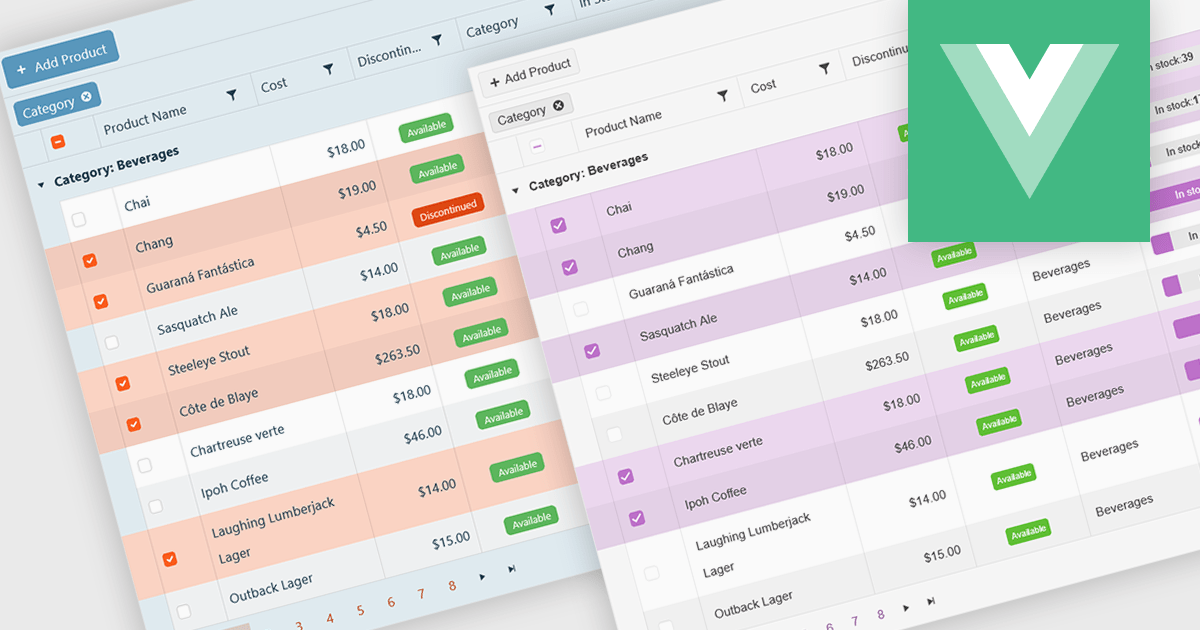Screen dimensions: 1200x630
Task: Go to page 7 in blue pager
Action: pos(421,594)
